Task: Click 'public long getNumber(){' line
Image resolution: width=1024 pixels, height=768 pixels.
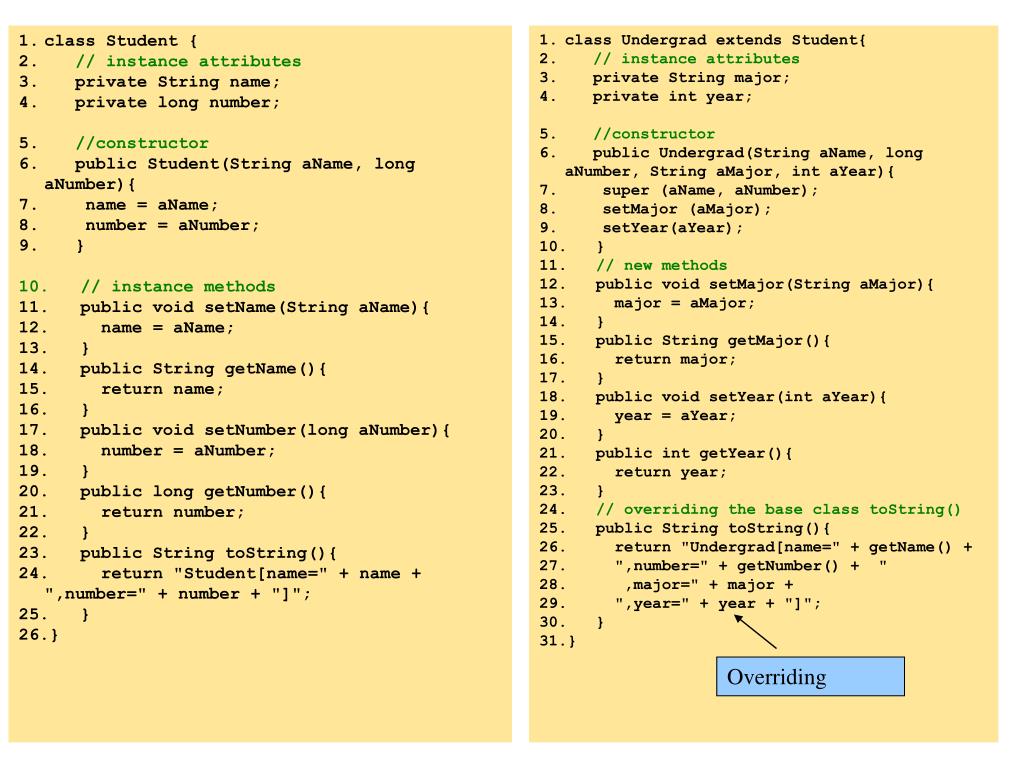Action: coord(203,492)
